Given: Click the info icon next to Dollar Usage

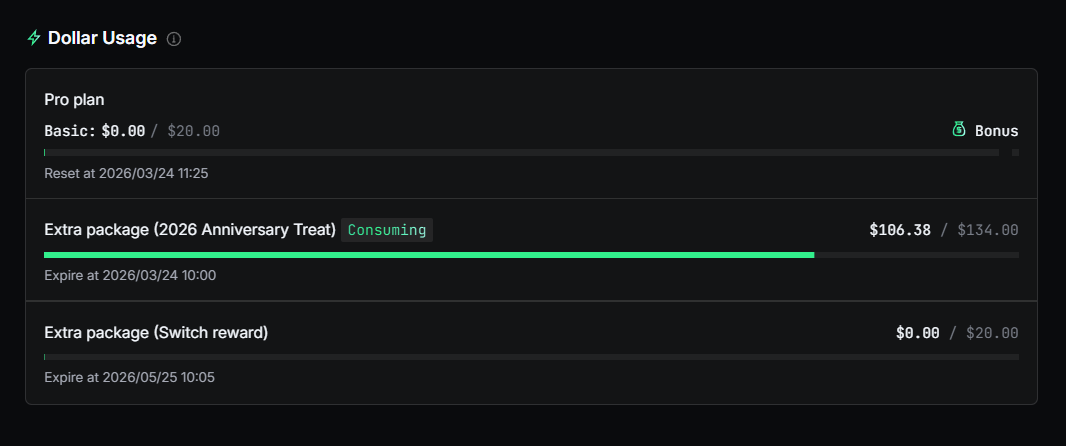Looking at the screenshot, I should (174, 39).
